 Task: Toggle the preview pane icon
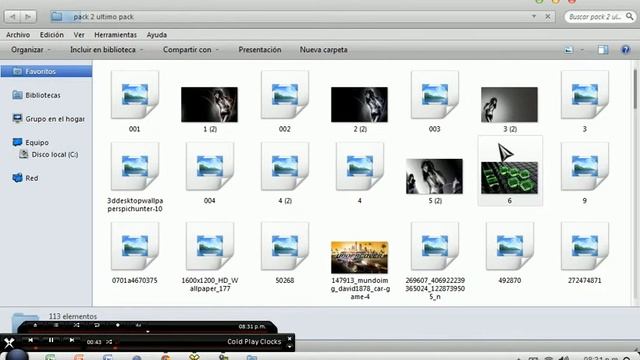click(603, 50)
